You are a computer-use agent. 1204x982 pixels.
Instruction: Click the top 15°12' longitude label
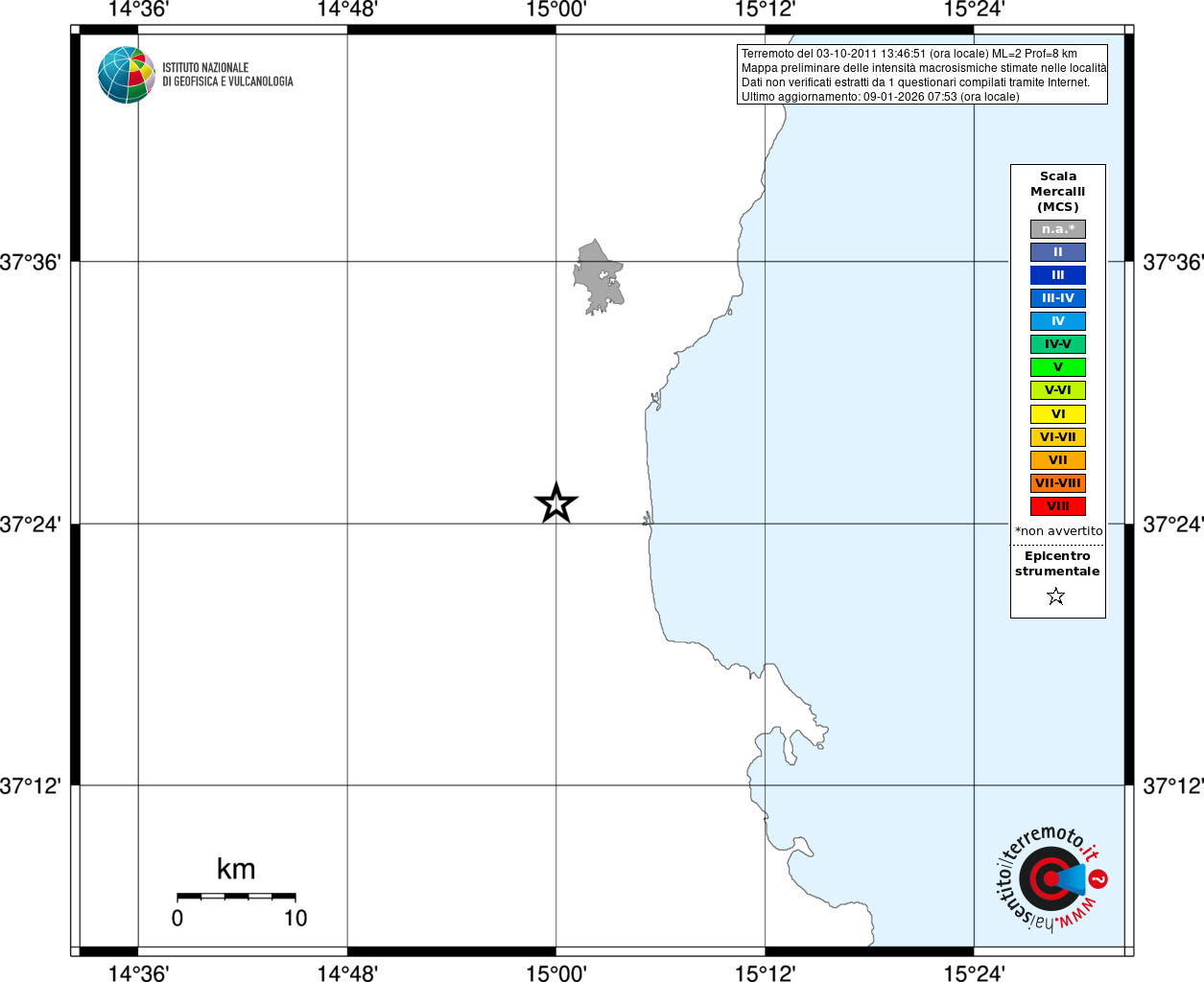pos(766,10)
